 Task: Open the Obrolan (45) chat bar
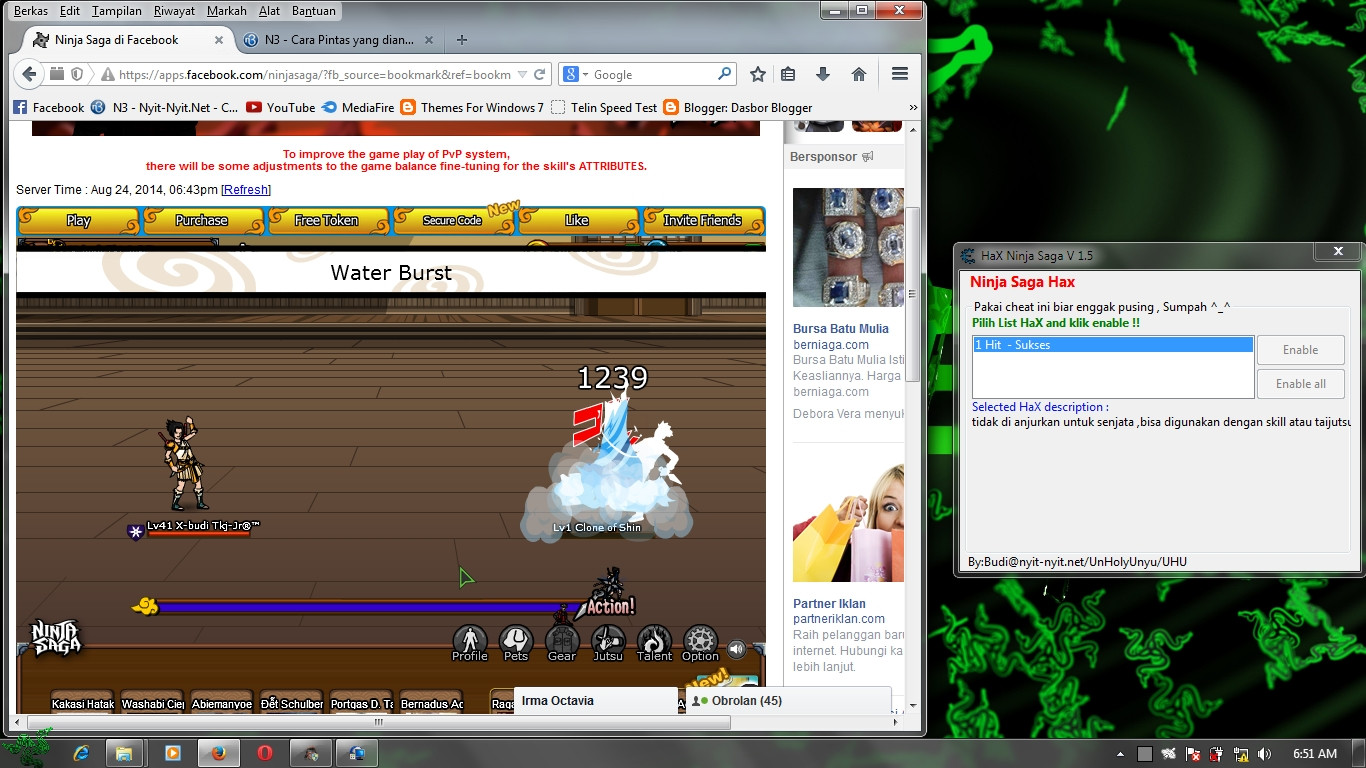point(788,701)
